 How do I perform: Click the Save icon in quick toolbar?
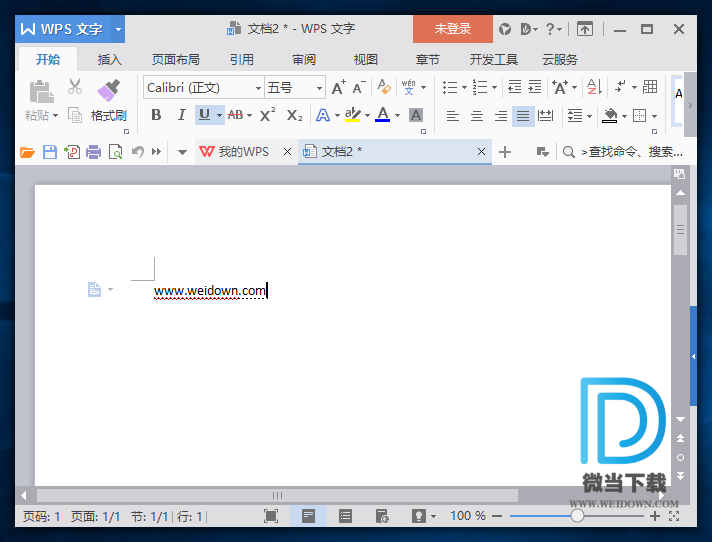coord(49,152)
